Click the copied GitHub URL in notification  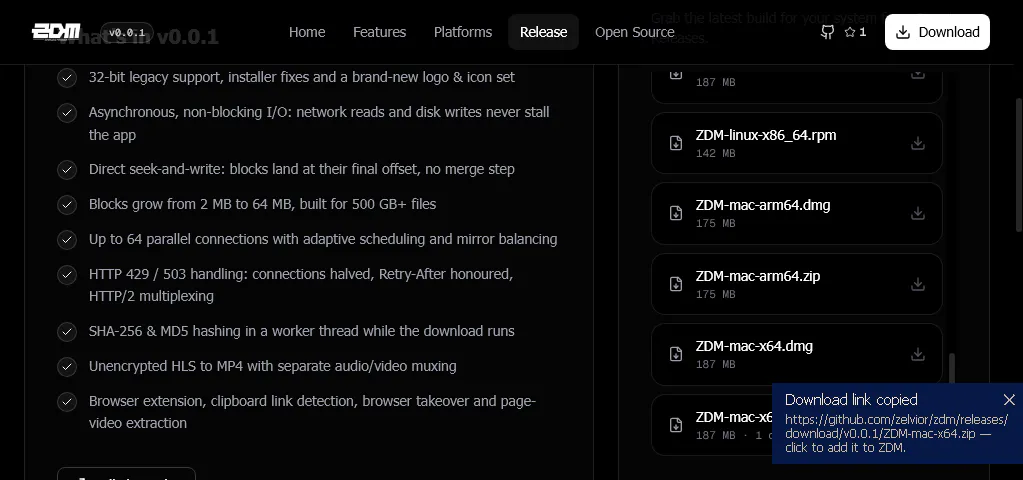pyautogui.click(x=896, y=426)
